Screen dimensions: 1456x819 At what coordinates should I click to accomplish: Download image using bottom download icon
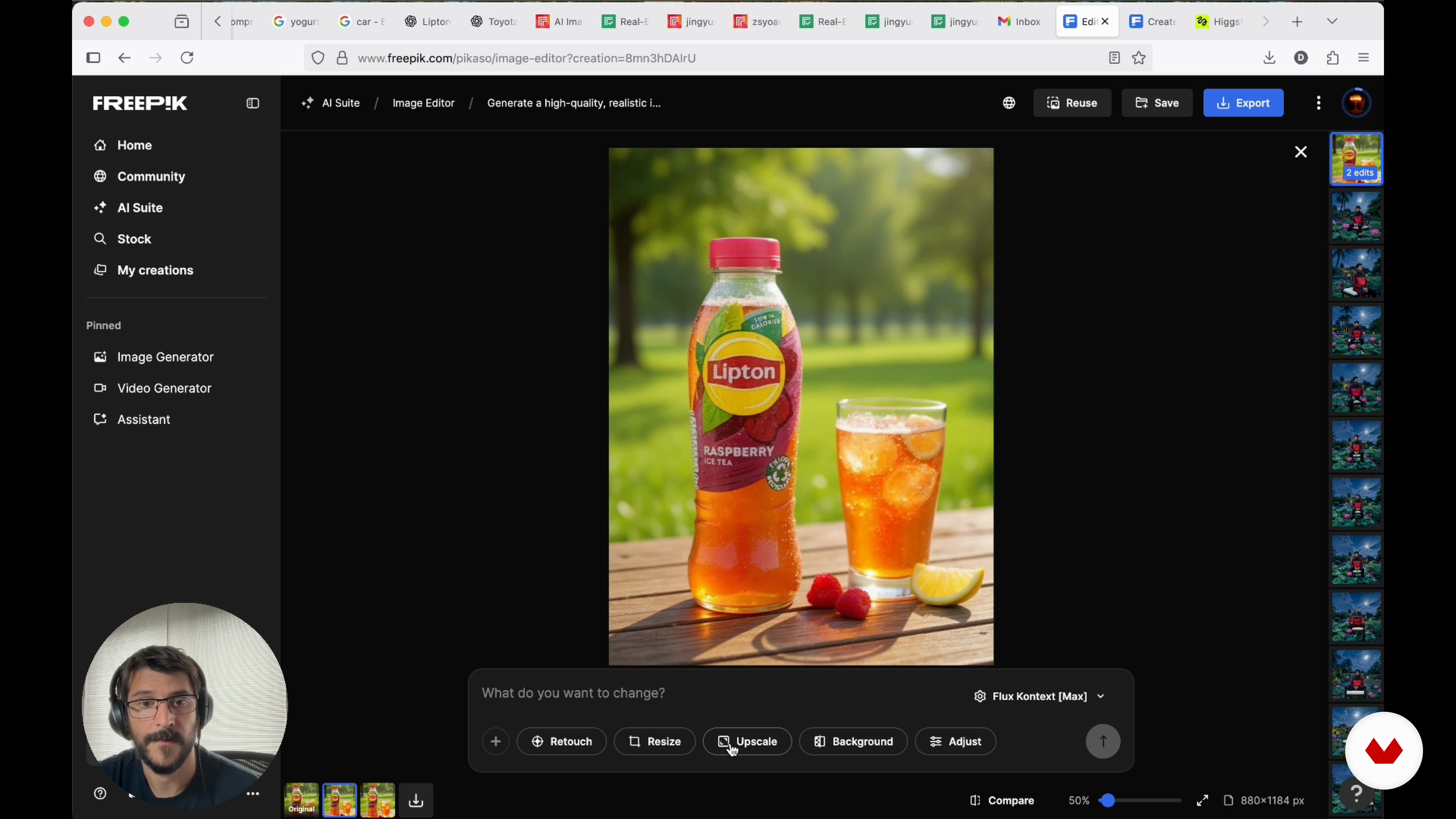tap(416, 800)
